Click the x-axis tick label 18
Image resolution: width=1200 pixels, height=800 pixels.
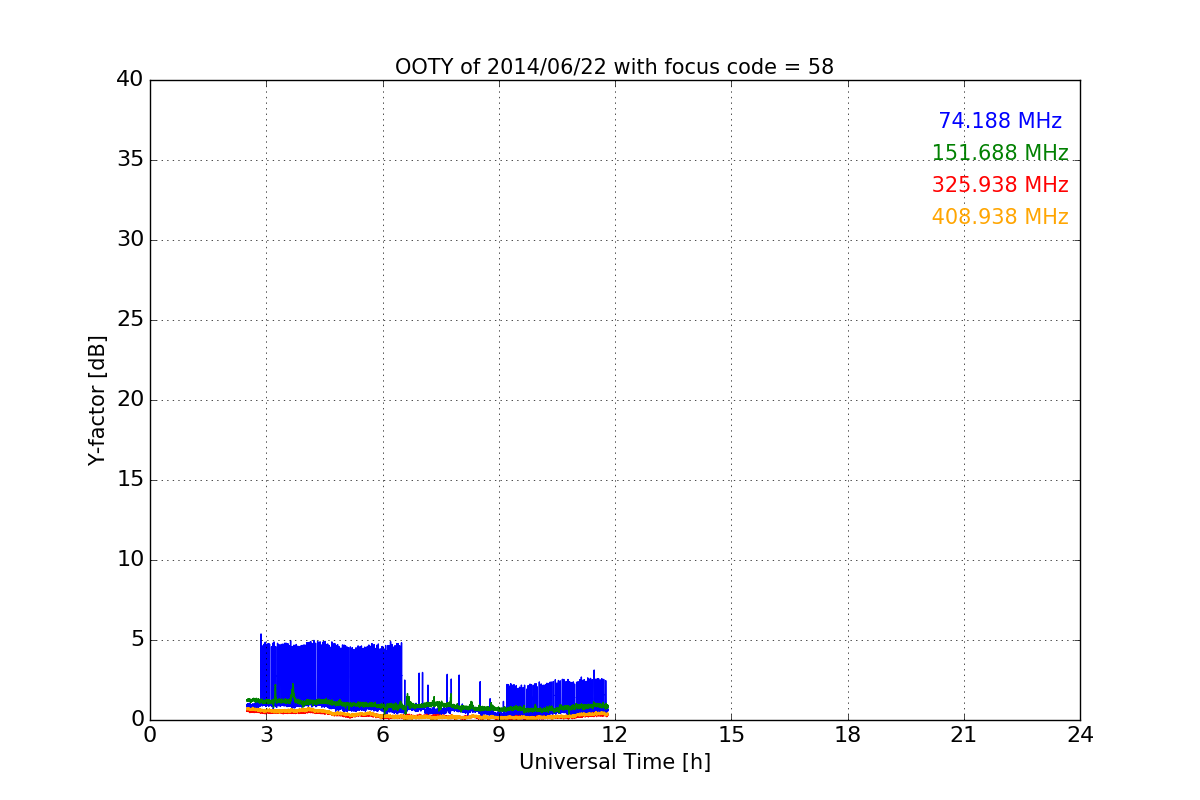coord(848,735)
